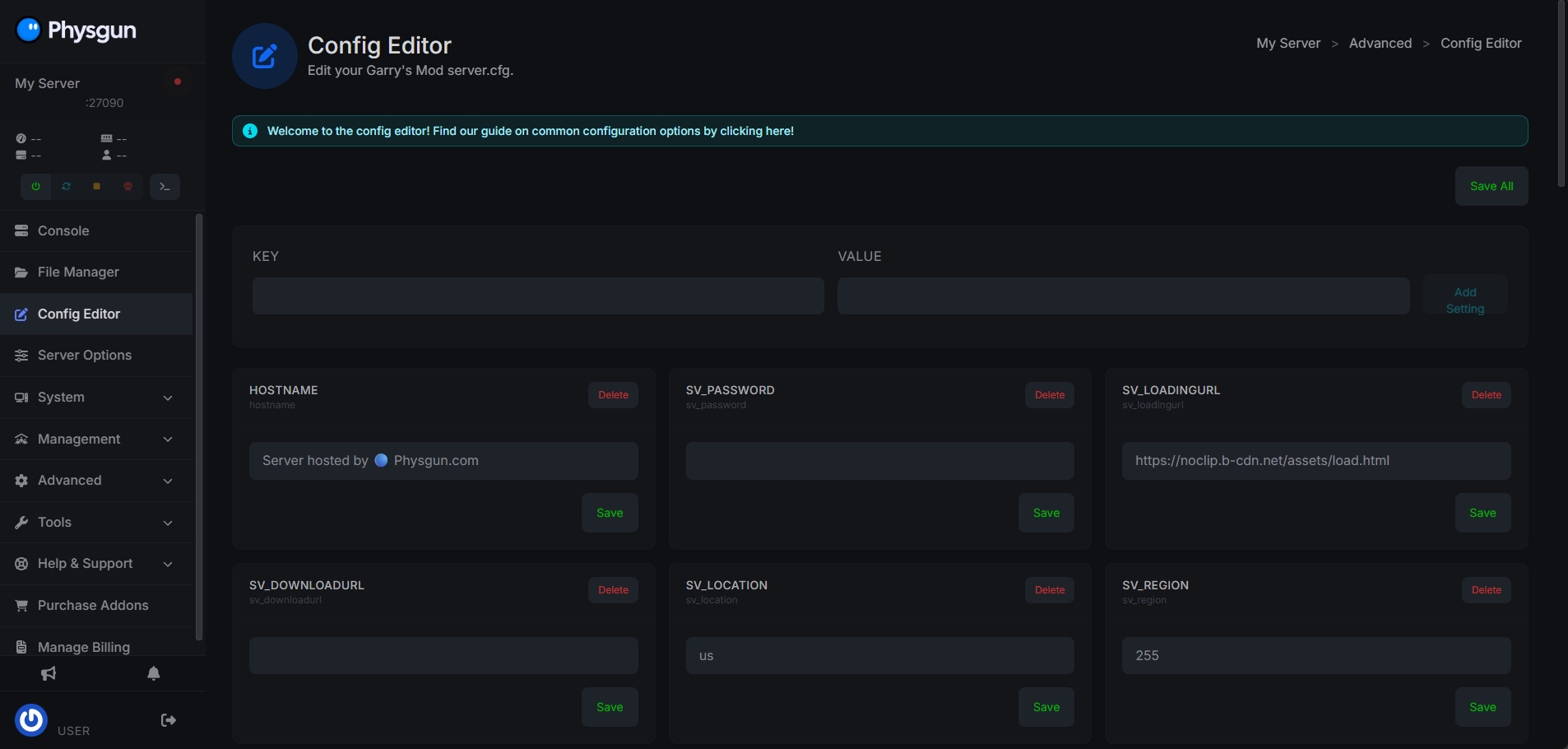1568x749 pixels.
Task: Delete the SV_LOADINGURL setting
Action: pyautogui.click(x=1486, y=395)
